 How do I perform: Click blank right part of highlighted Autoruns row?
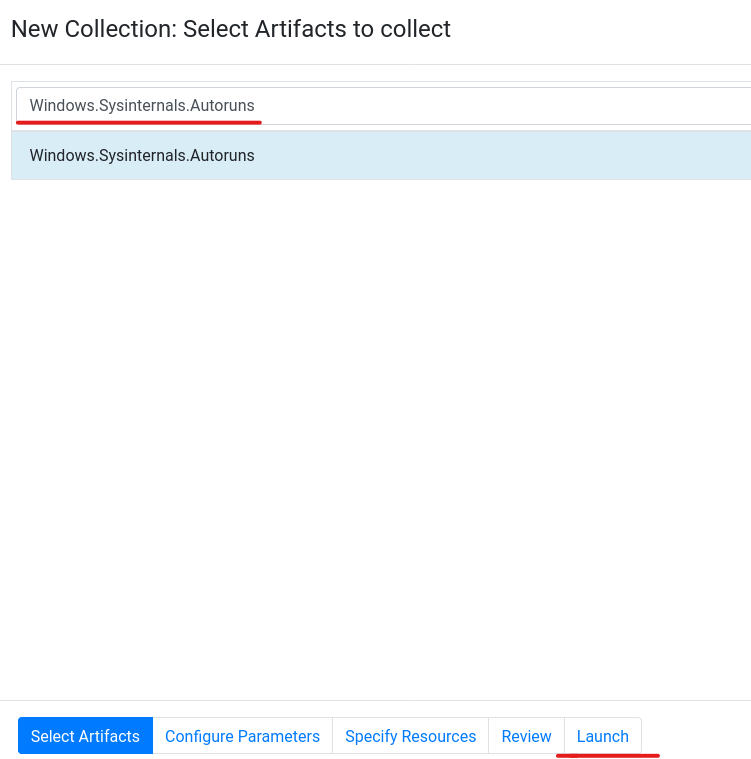(x=504, y=155)
